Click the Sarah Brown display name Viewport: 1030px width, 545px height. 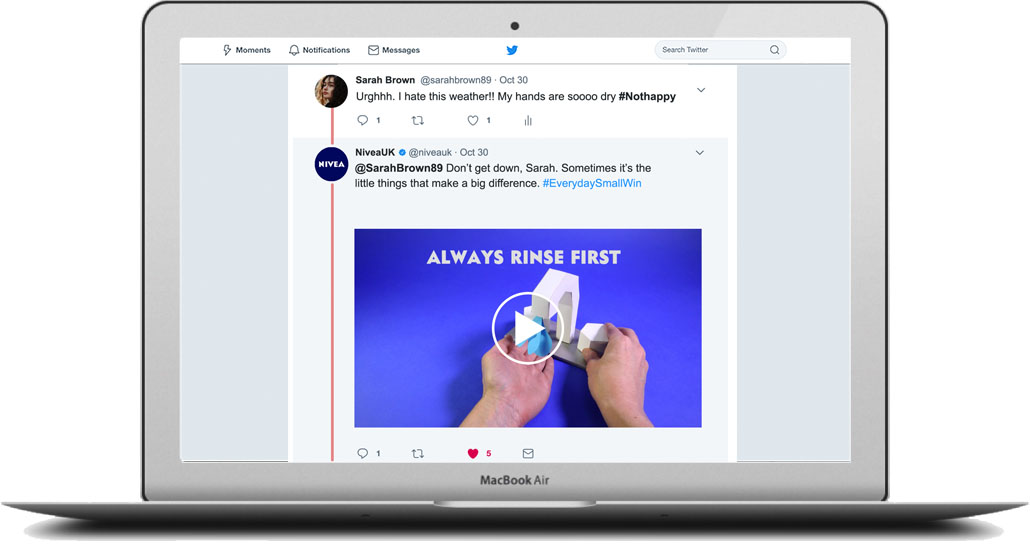(x=385, y=80)
